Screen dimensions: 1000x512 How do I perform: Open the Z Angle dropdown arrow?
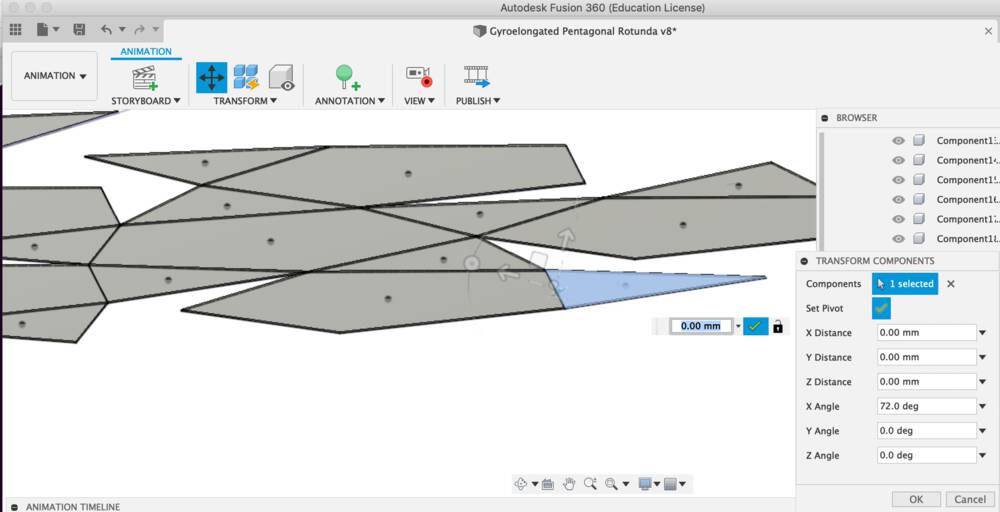coord(983,455)
